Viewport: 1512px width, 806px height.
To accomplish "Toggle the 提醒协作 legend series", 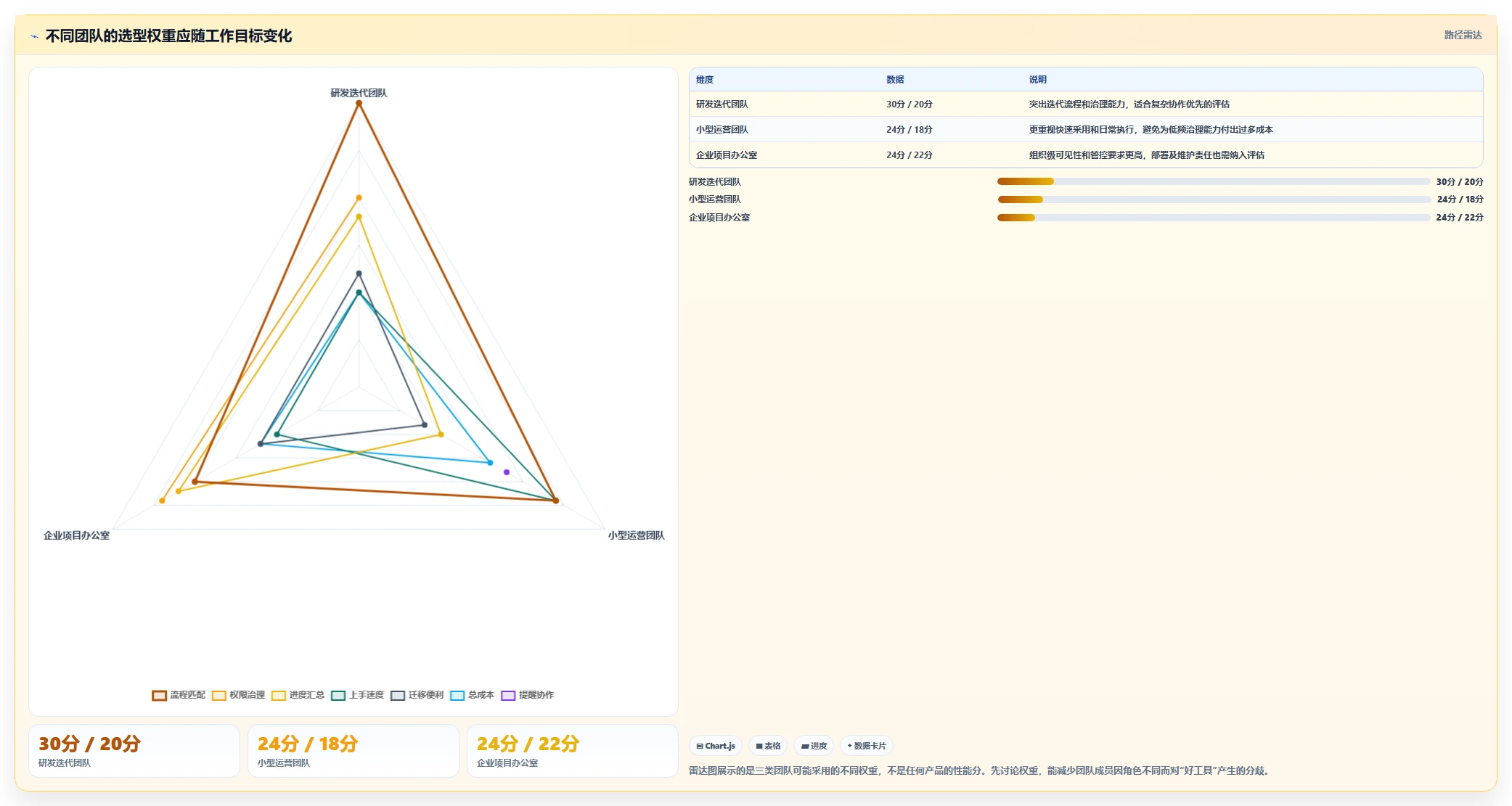I will coord(527,695).
